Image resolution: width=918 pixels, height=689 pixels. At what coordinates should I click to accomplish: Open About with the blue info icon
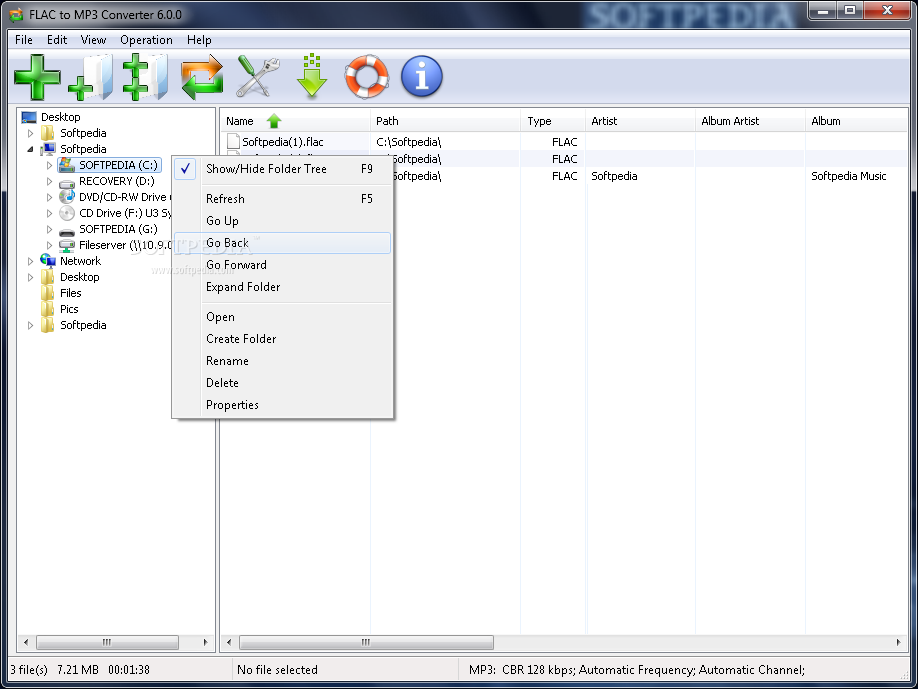tap(422, 77)
